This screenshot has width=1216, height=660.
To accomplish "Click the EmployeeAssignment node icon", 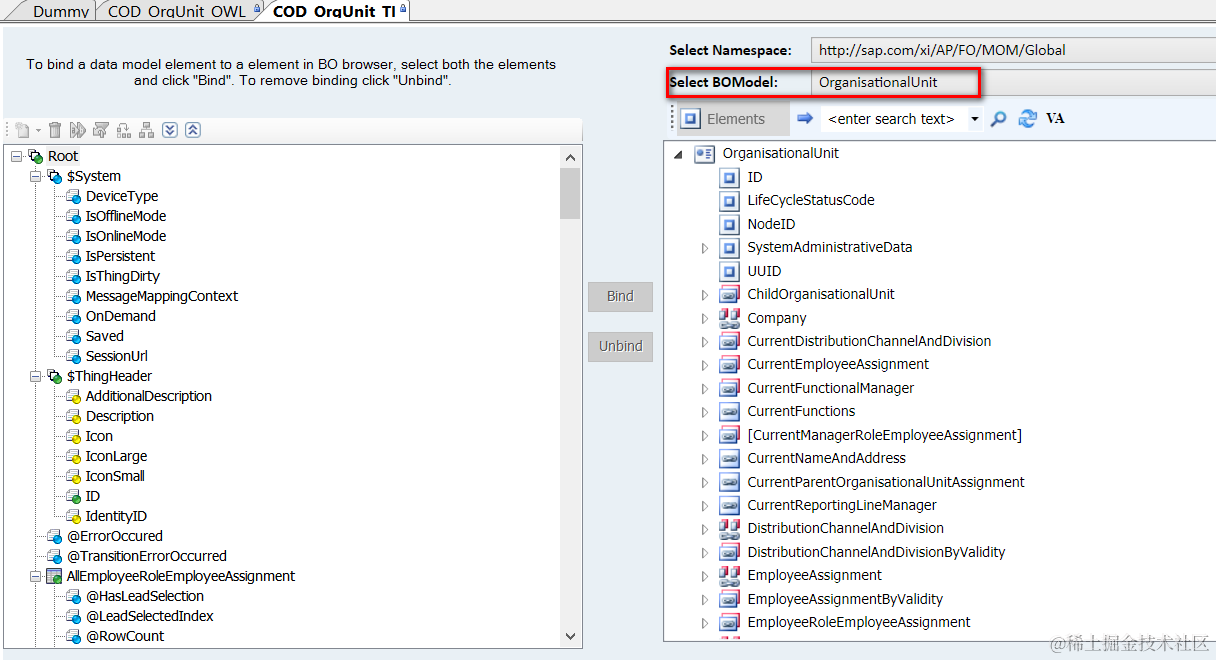I will (730, 575).
